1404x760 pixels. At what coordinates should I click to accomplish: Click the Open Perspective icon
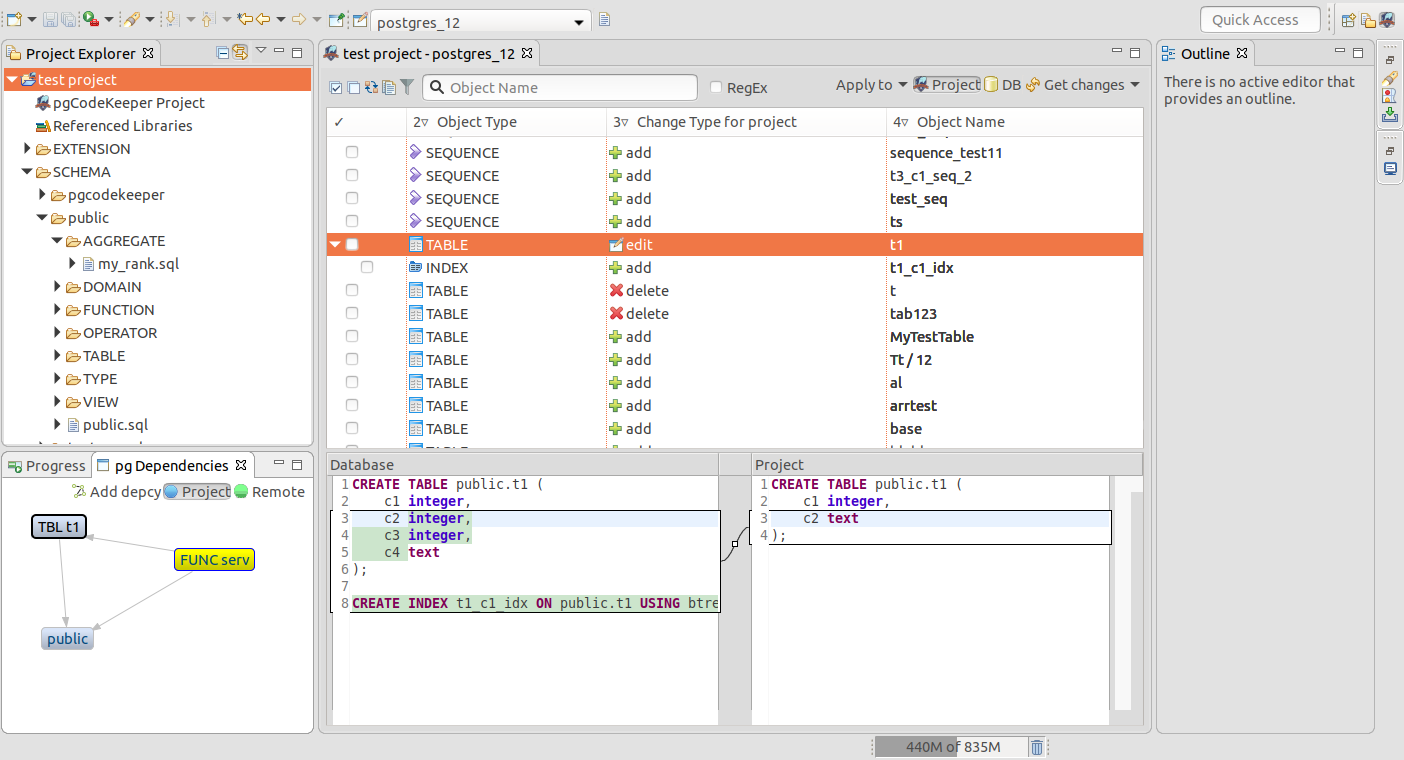pos(1348,20)
